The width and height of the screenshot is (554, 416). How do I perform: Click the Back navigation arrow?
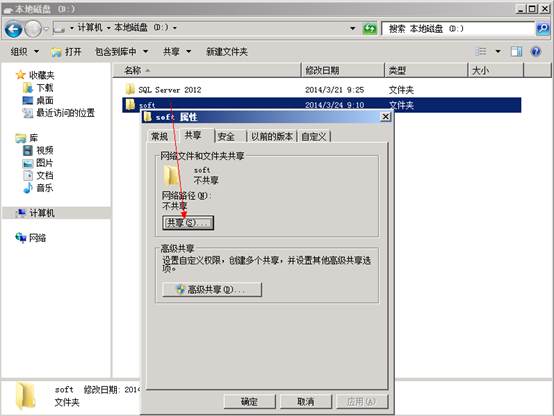[x=14, y=29]
